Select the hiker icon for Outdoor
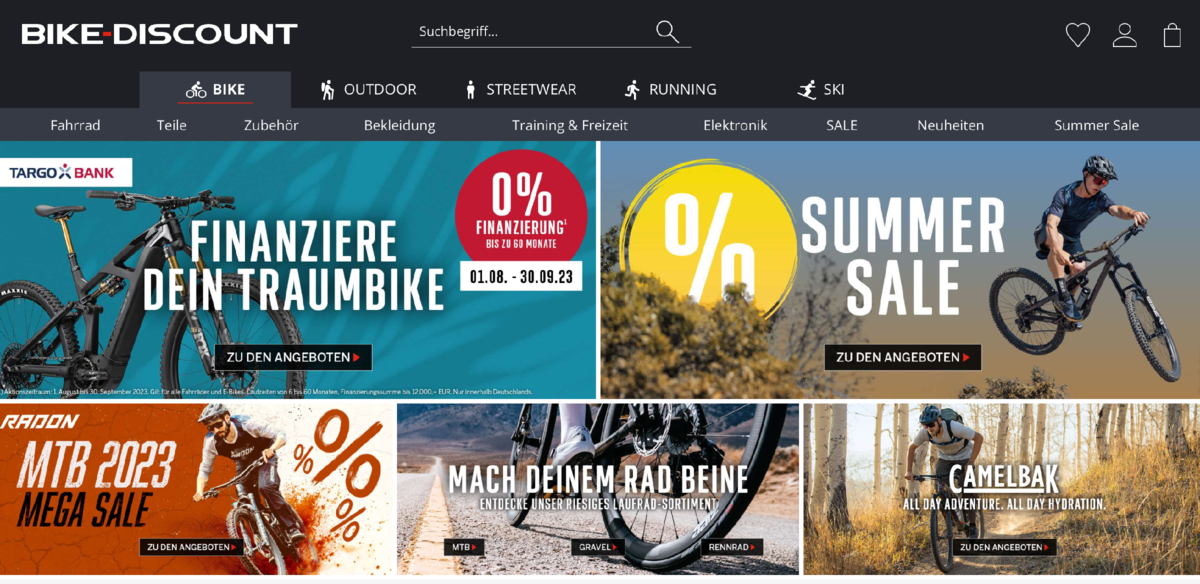Image resolution: width=1200 pixels, height=584 pixels. [327, 90]
